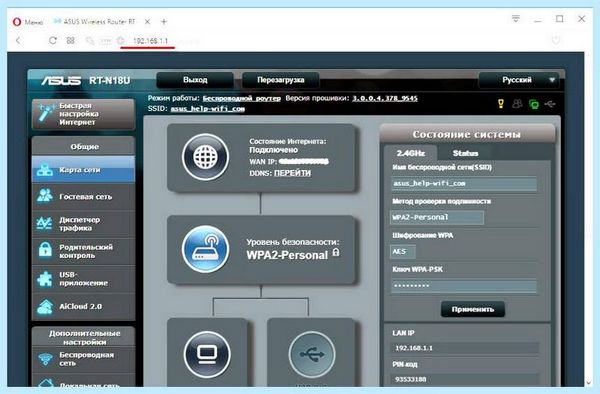The width and height of the screenshot is (600, 394).
Task: Click the yellow light bulb notification icon
Action: tap(501, 104)
